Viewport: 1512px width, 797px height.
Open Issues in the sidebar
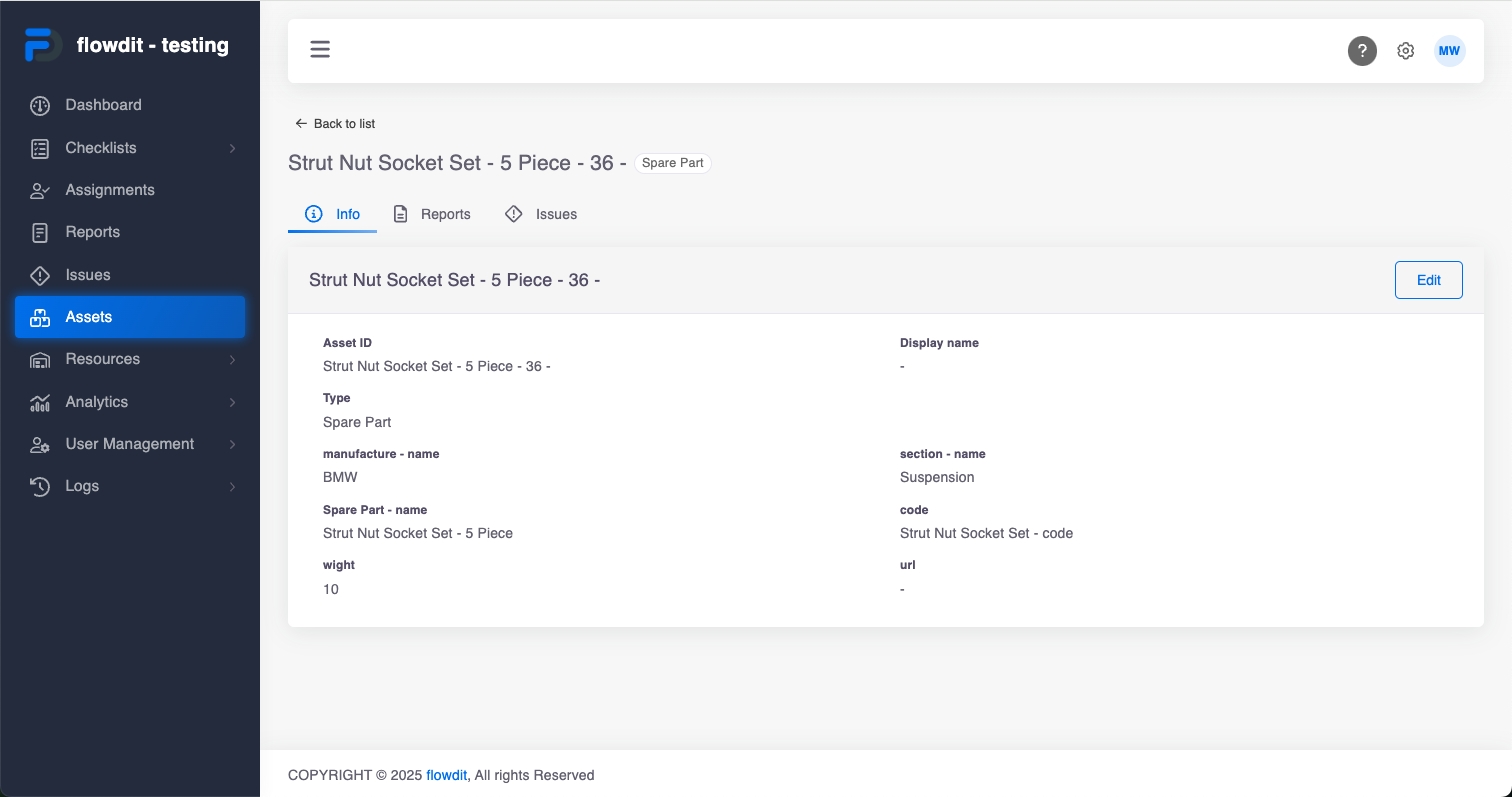(x=87, y=275)
